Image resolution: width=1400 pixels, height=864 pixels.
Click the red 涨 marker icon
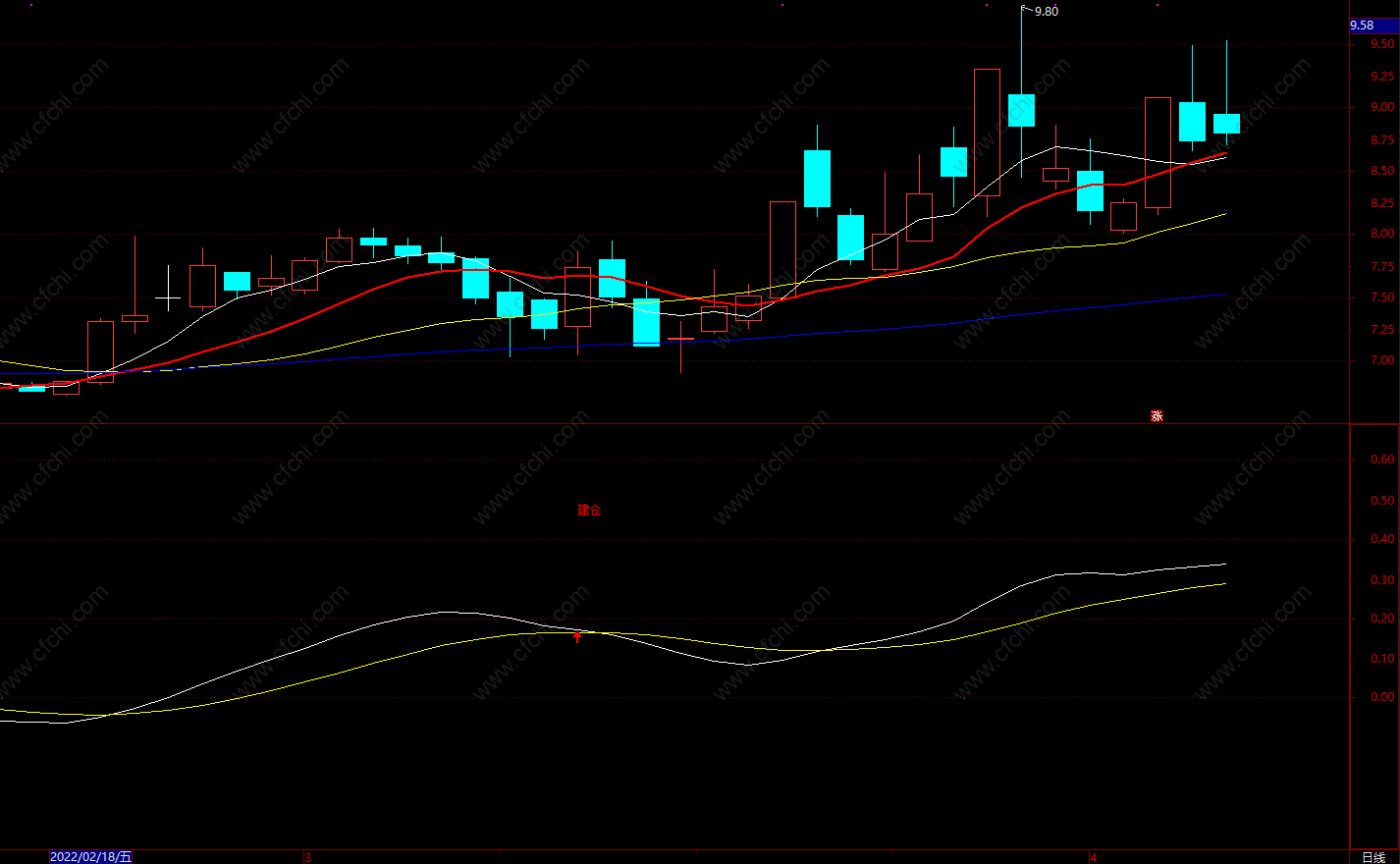(1157, 416)
